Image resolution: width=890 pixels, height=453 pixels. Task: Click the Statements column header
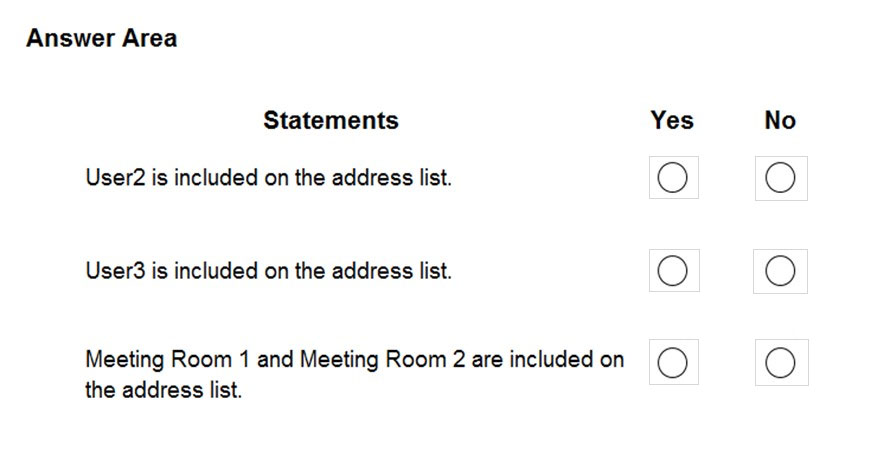tap(331, 120)
